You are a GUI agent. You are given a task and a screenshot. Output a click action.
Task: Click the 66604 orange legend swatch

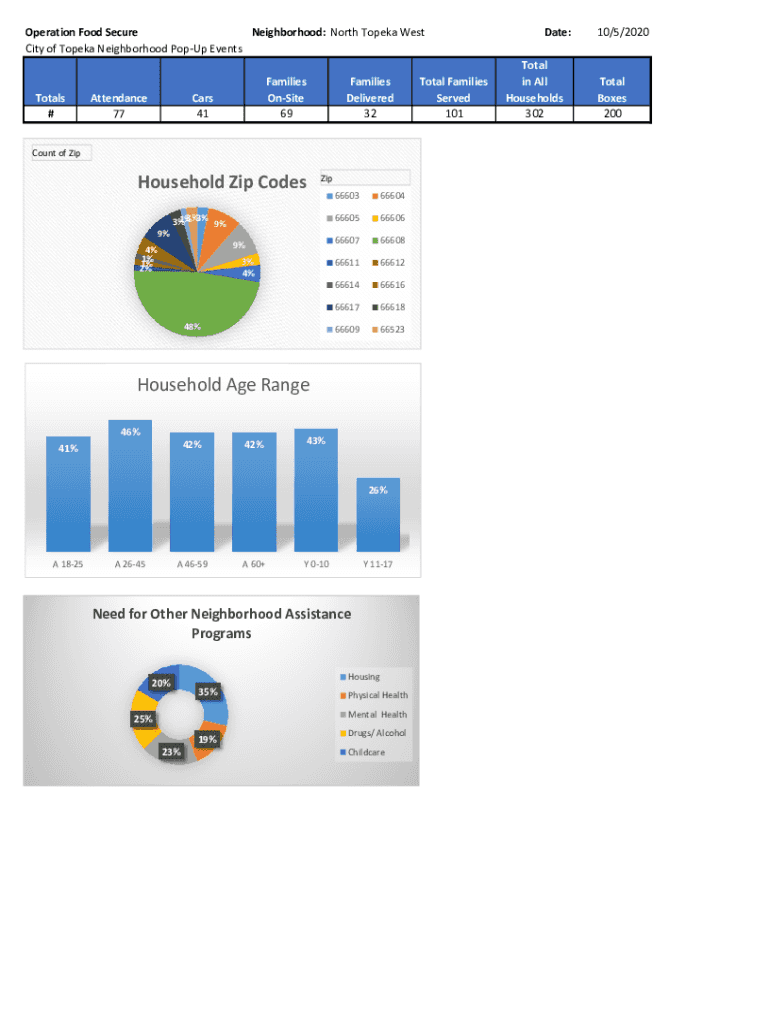[373, 196]
